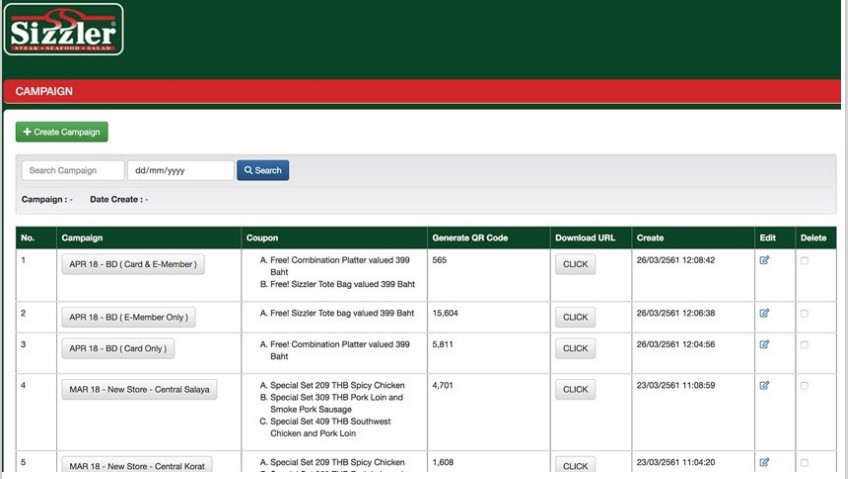Edit the MAR 18 Central Salaya campaign
The width and height of the screenshot is (848, 479).
764,385
